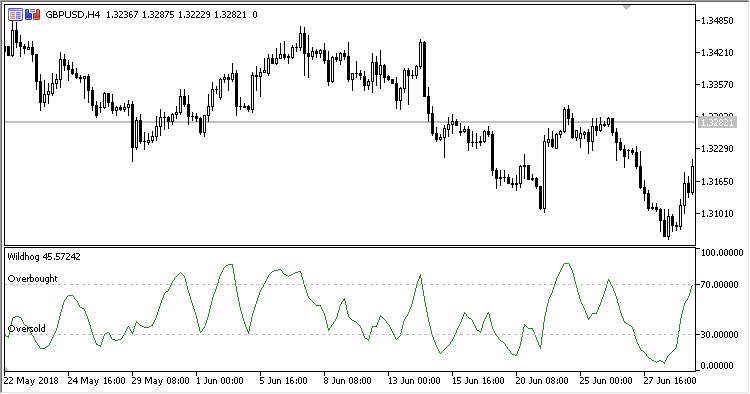Click the 13 Jun 00:00 time label

pyautogui.click(x=414, y=381)
